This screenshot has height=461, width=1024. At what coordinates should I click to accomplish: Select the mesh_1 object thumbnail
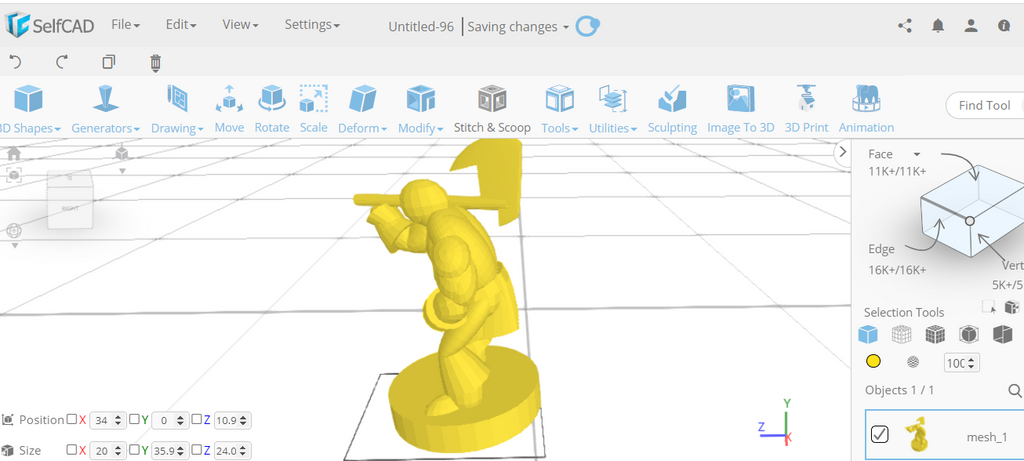pyautogui.click(x=918, y=435)
